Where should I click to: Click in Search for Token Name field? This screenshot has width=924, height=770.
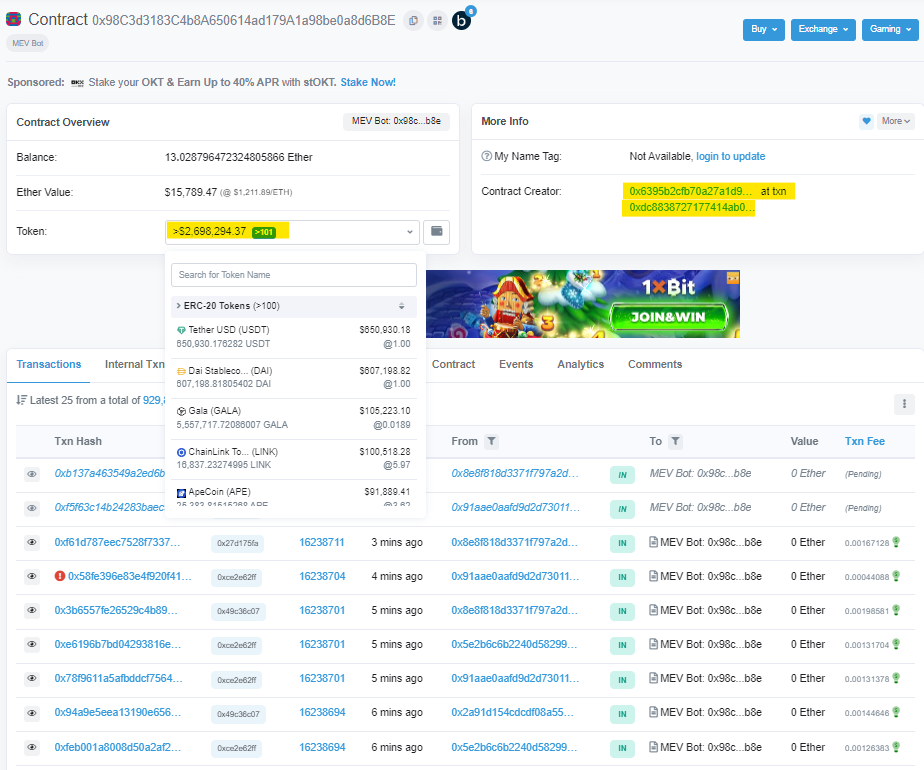[293, 275]
